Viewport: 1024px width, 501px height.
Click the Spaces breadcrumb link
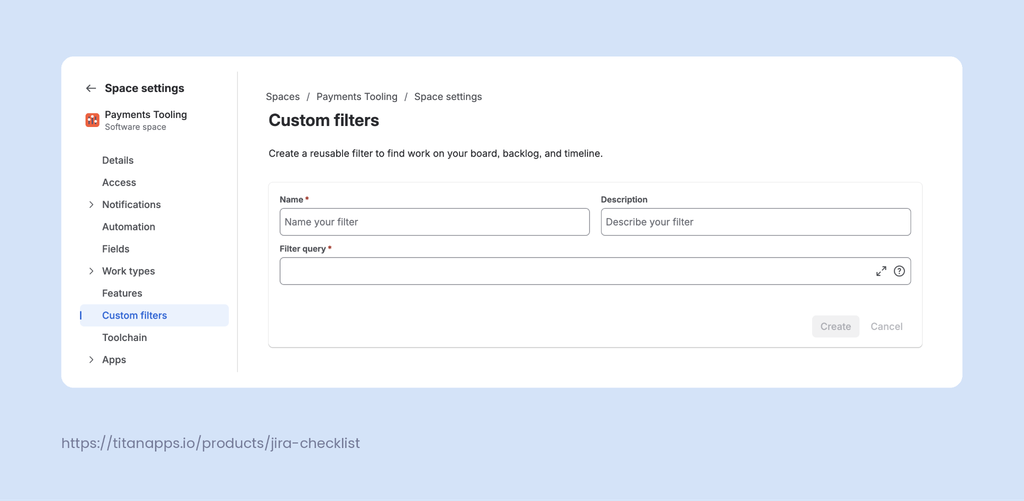pos(283,97)
